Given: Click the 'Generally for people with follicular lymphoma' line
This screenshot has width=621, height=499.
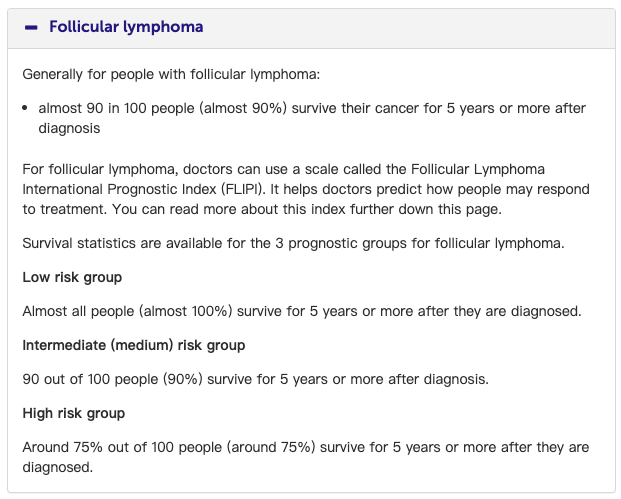Looking at the screenshot, I should 171,74.
